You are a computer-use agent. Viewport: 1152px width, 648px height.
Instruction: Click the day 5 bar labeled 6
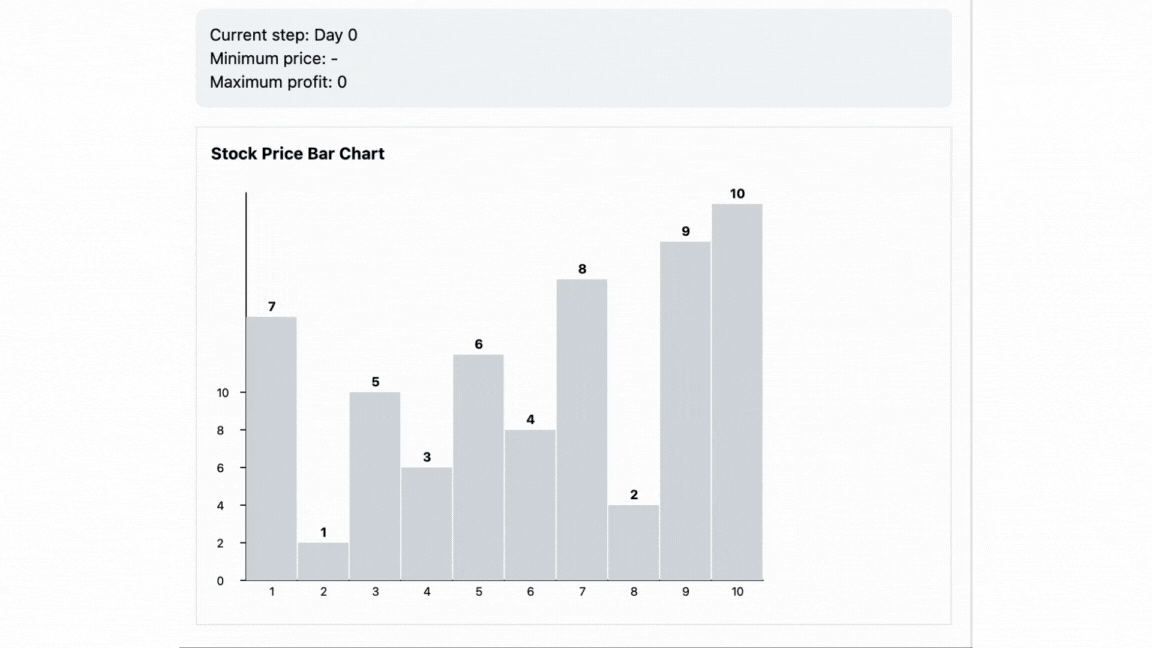(478, 467)
